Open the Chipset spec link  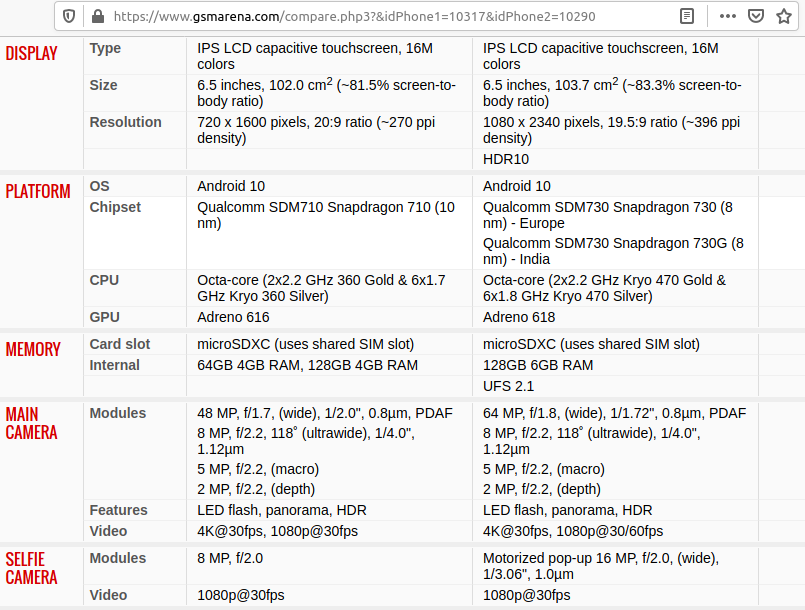pyautogui.click(x=115, y=207)
